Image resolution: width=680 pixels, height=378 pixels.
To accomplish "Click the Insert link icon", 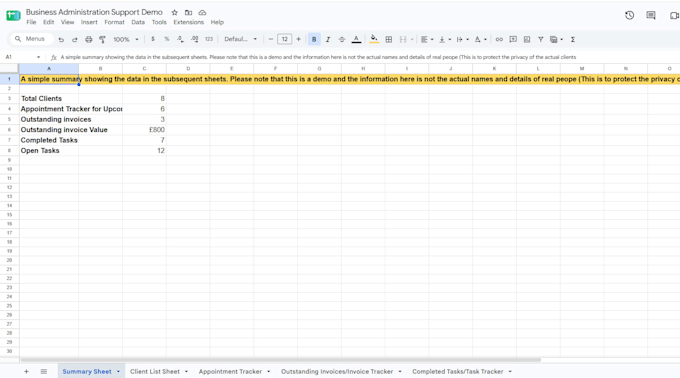I will (x=499, y=39).
